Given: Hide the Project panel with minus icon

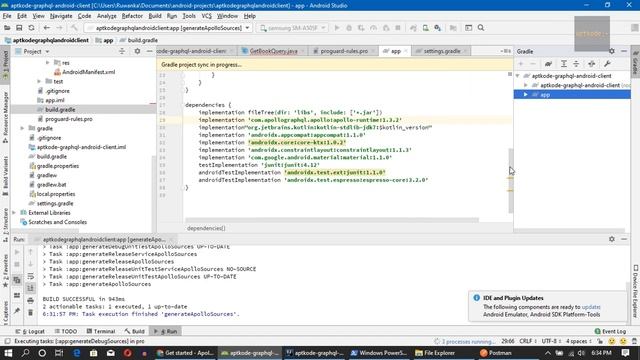Looking at the screenshot, I should point(149,51).
